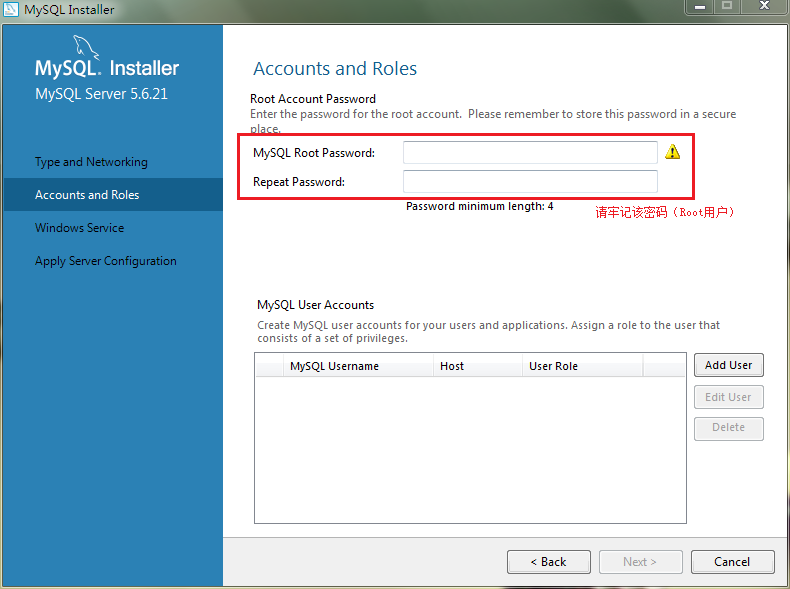The image size is (790, 589).
Task: Select Accounts and Roles step
Action: pos(87,195)
